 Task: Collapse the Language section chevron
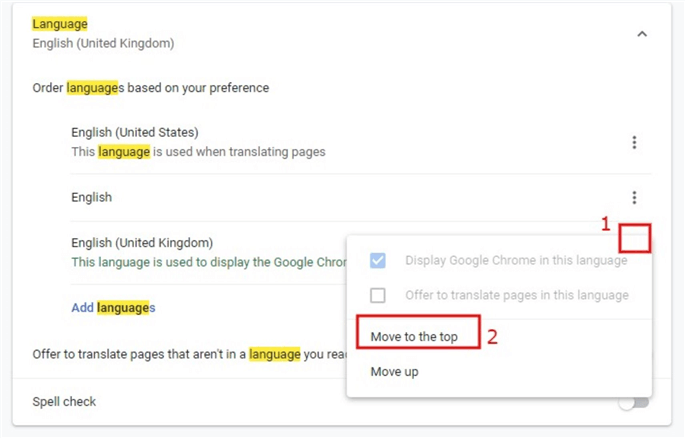642,34
